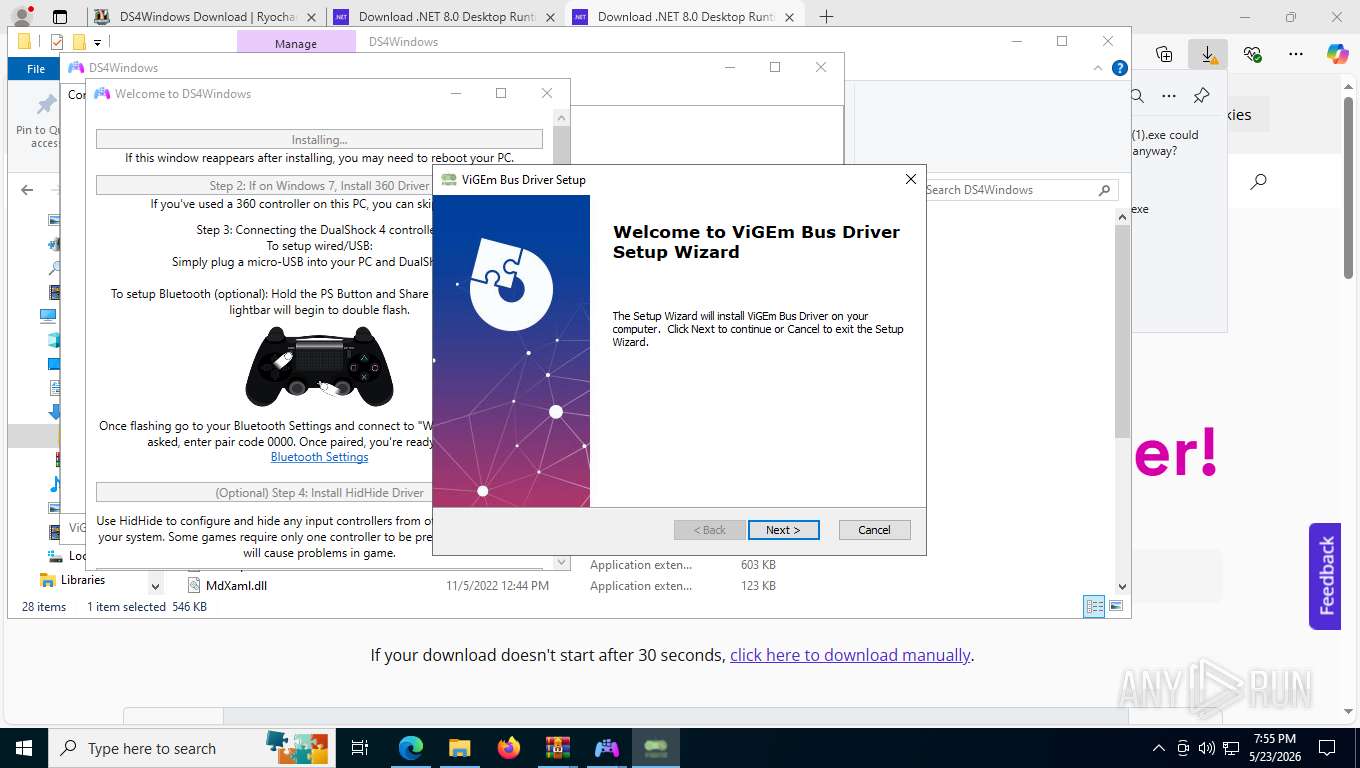Click the magnifier search icon on webpage
Image resolution: width=1360 pixels, height=768 pixels.
coord(1259,181)
